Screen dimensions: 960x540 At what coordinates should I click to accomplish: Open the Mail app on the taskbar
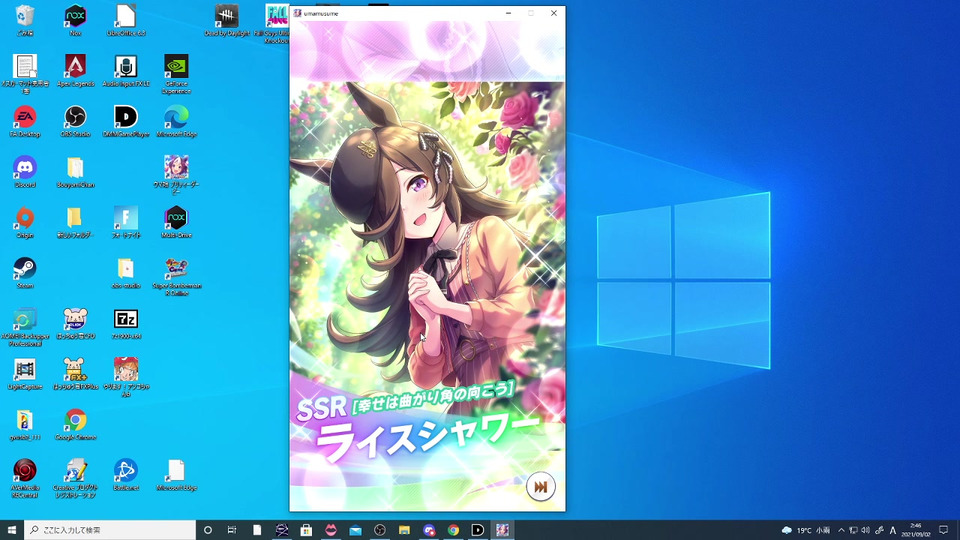(355, 530)
